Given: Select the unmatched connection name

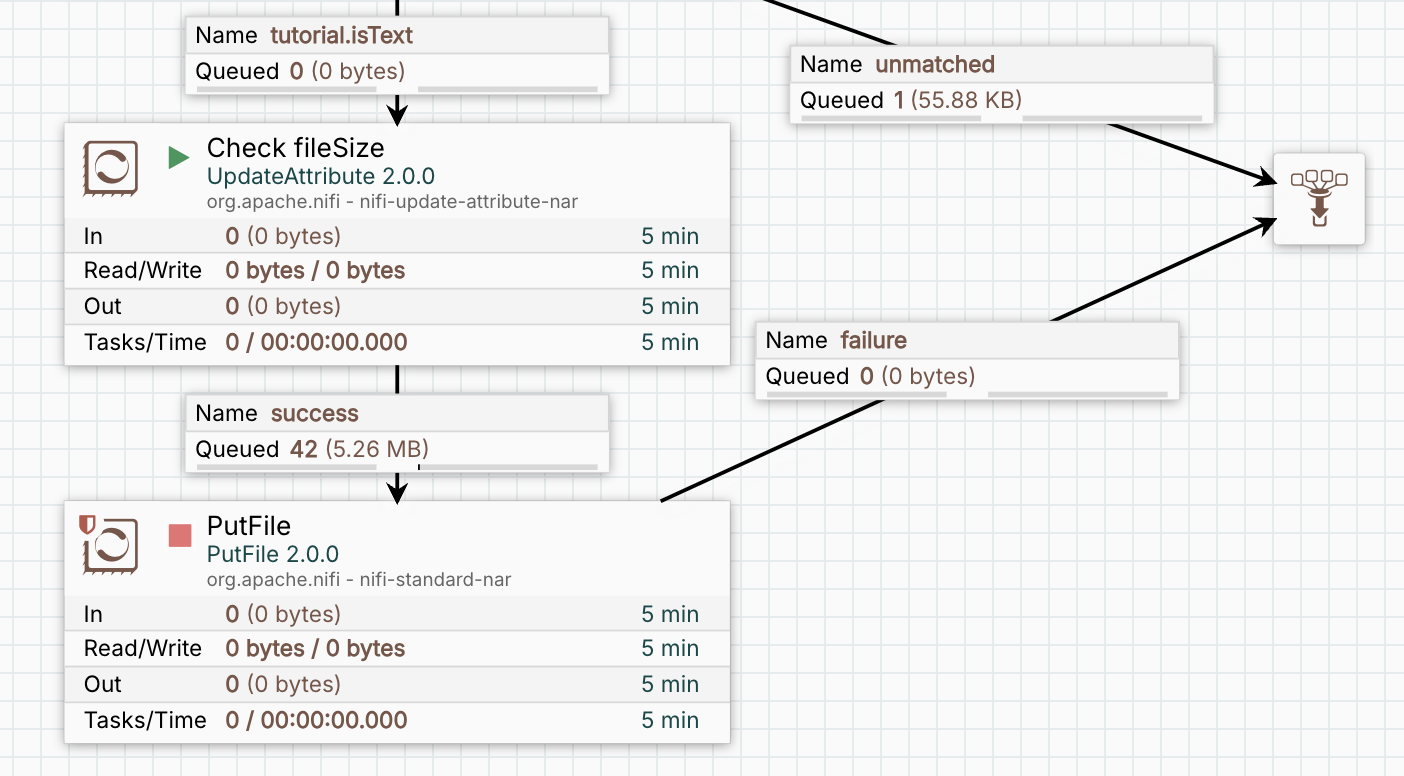Looking at the screenshot, I should 934,65.
